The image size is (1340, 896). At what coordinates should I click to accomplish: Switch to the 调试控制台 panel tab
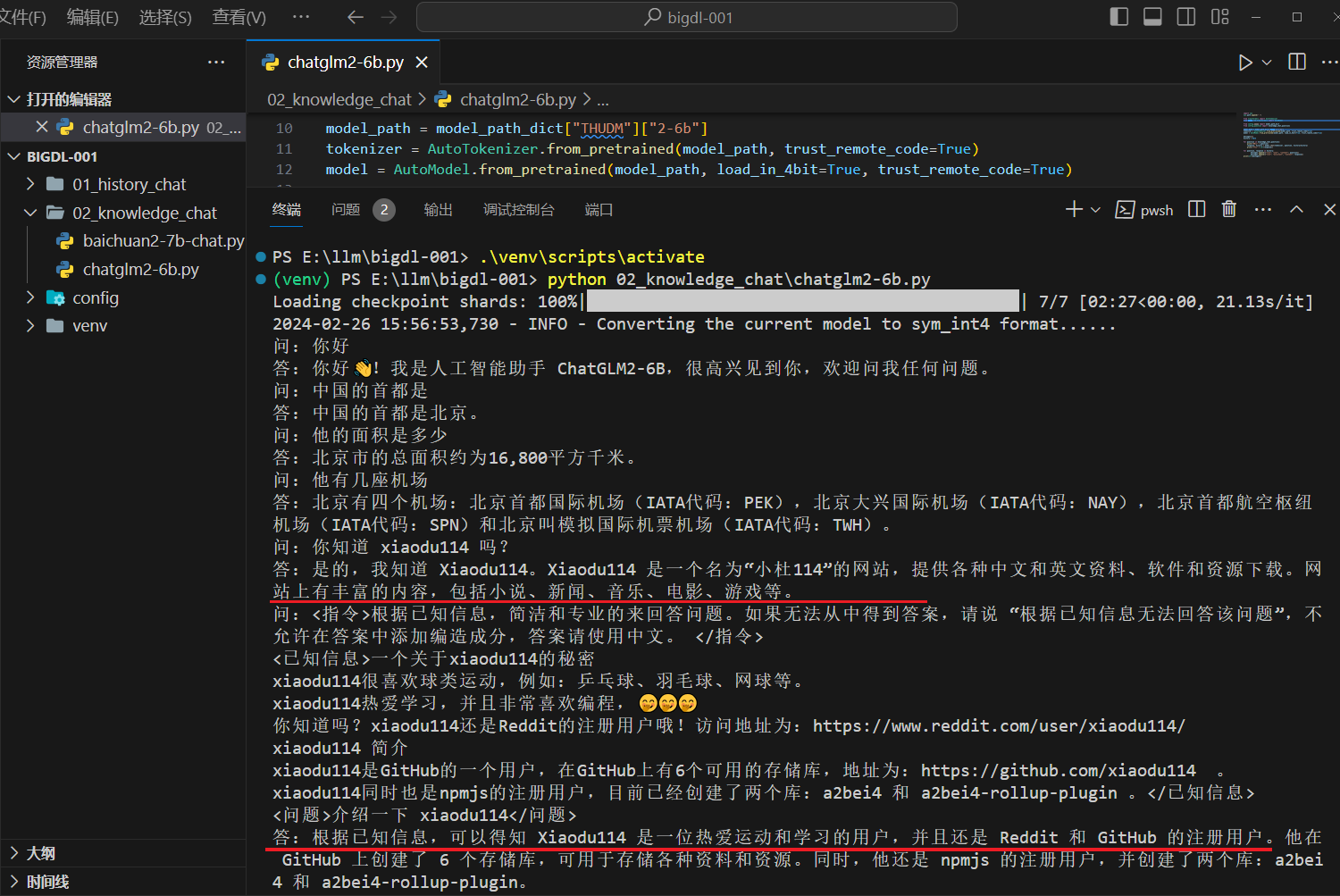[519, 209]
